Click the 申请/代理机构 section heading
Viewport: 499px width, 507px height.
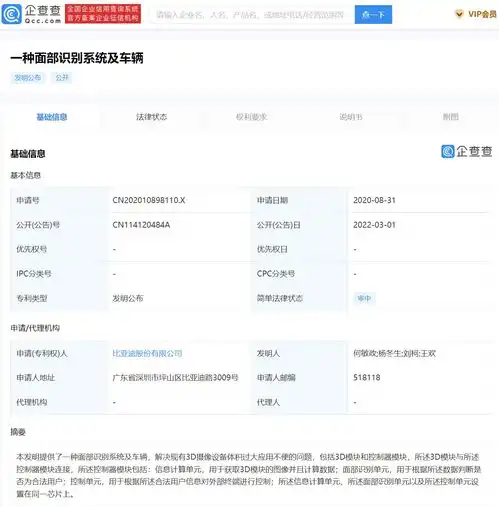35,328
